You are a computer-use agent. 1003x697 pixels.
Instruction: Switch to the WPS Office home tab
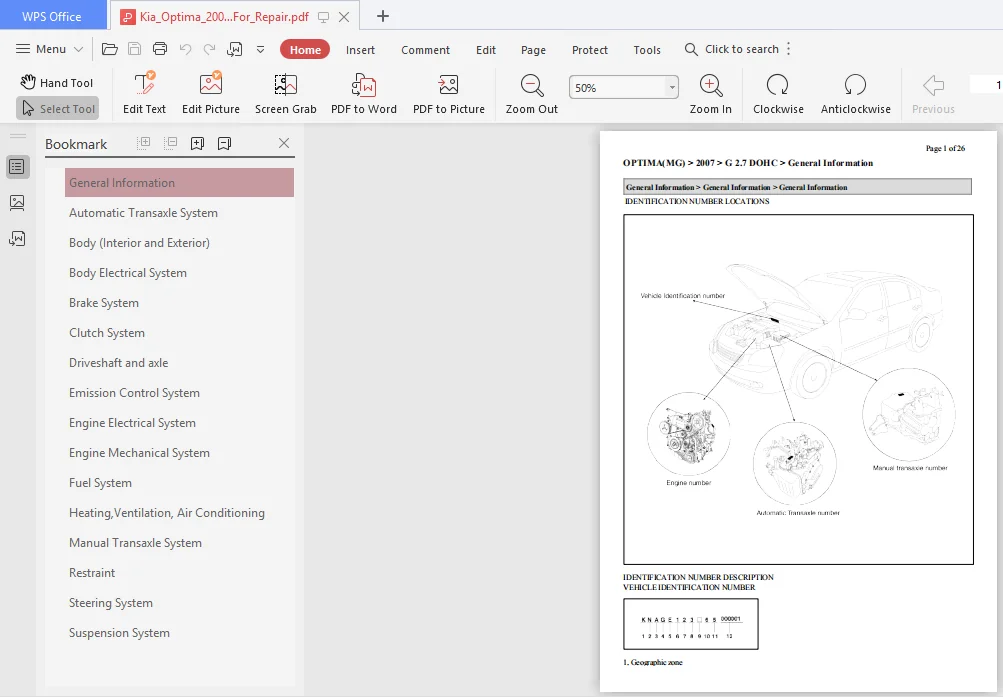point(52,16)
